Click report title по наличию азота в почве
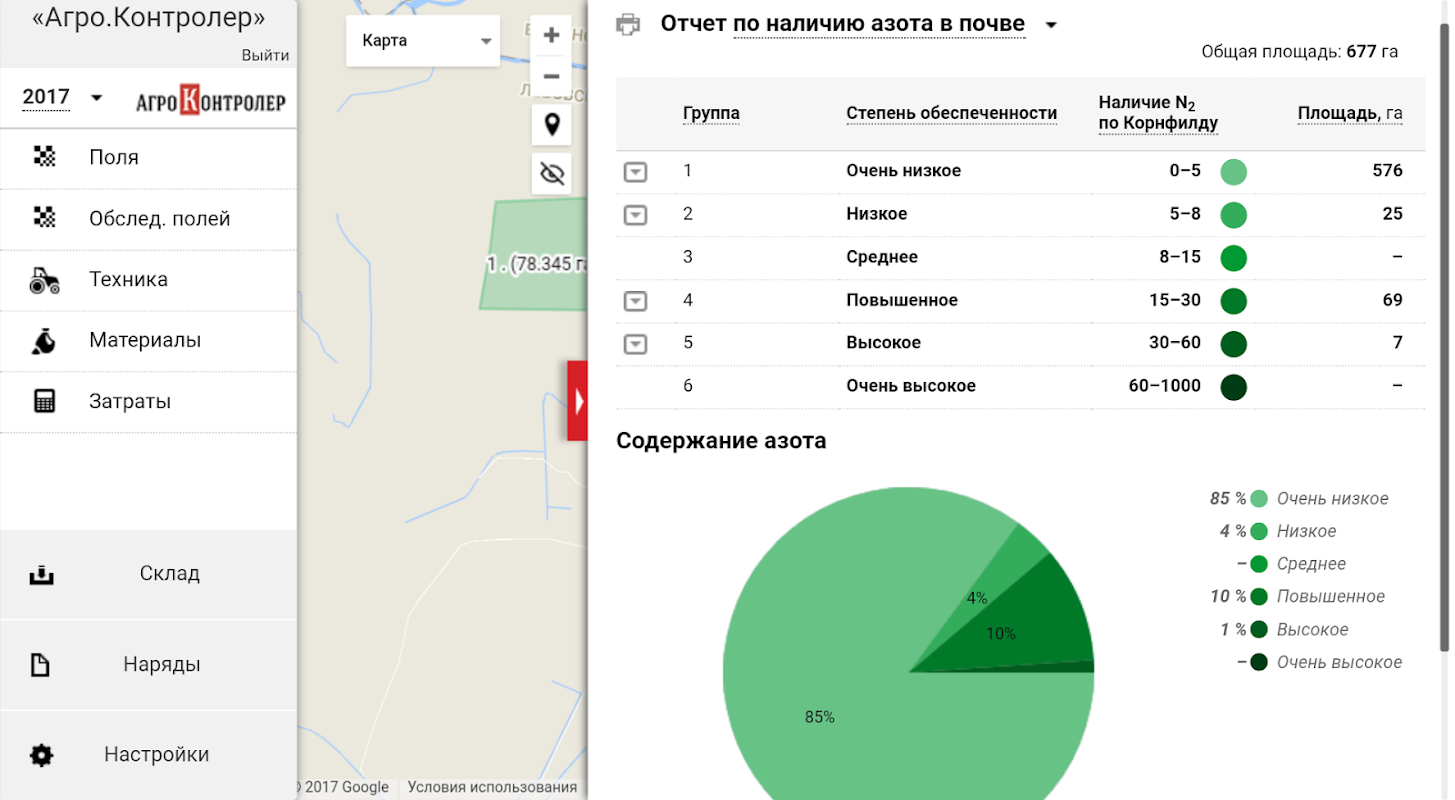This screenshot has width=1455, height=800. pos(879,24)
